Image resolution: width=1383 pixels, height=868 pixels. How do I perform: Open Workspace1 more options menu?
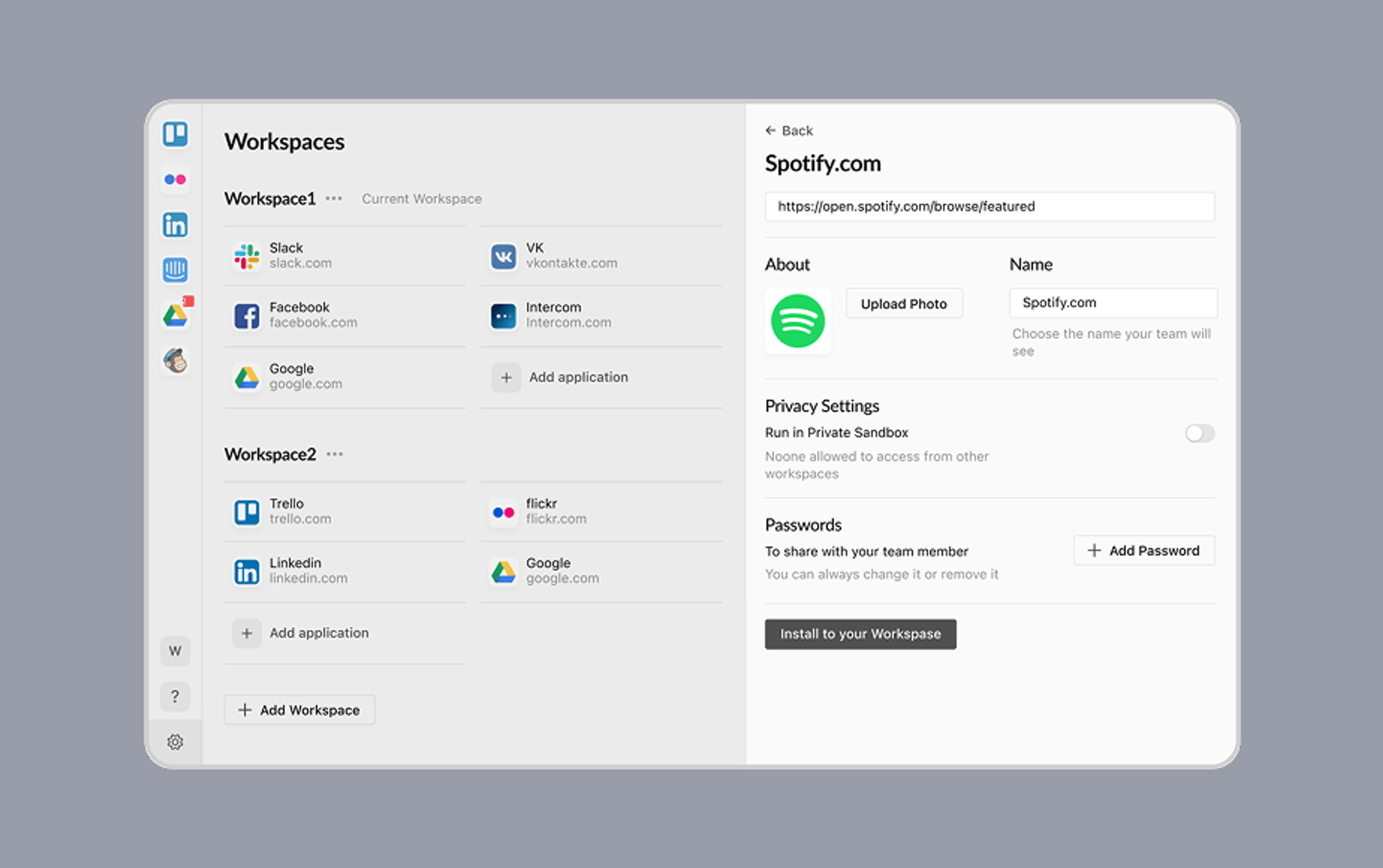tap(334, 198)
